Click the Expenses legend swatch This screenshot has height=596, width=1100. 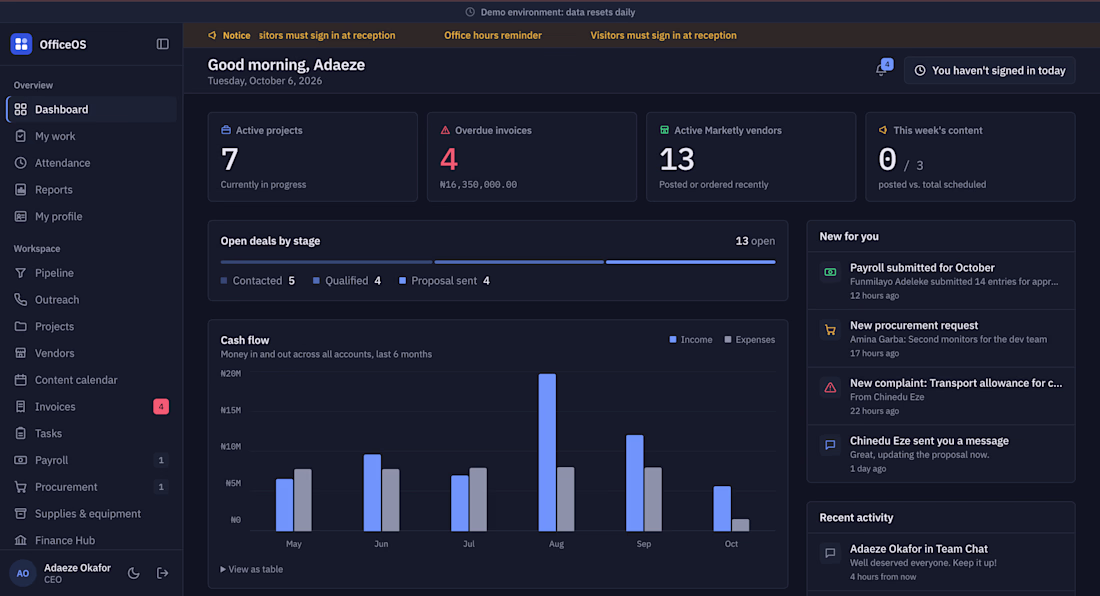pyautogui.click(x=727, y=339)
